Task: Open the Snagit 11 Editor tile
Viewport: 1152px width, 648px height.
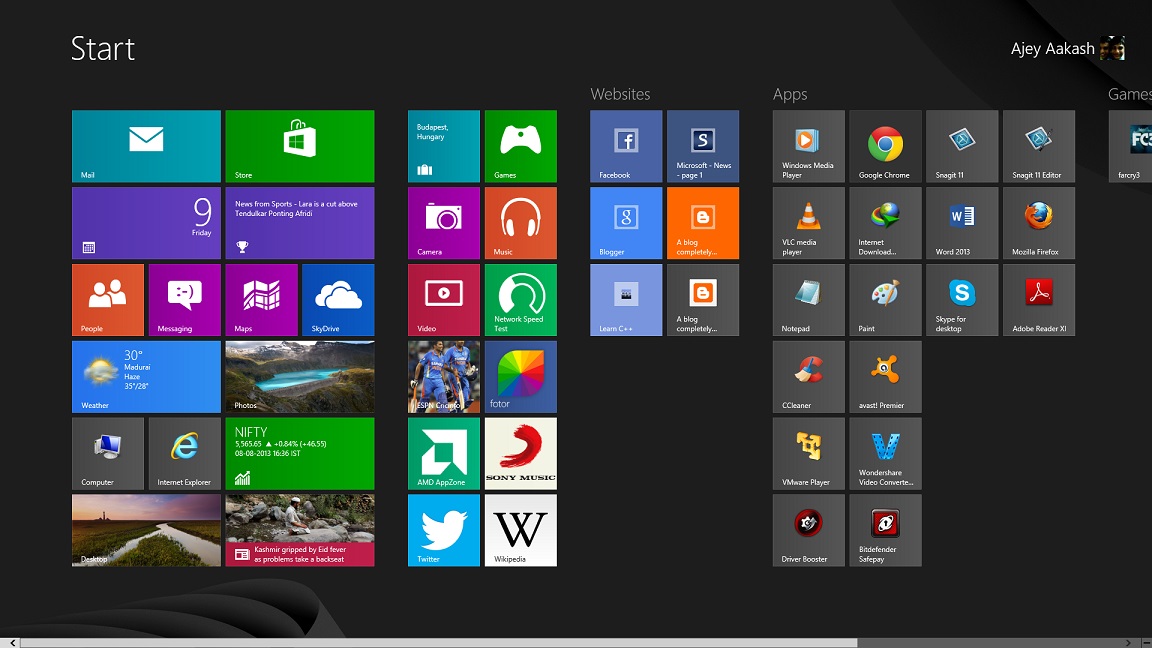Action: (1039, 146)
